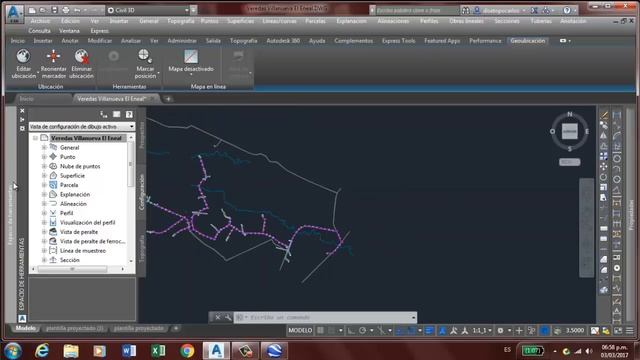Click Marcar posición tool
Viewport: 640px width, 360px height.
click(145, 64)
